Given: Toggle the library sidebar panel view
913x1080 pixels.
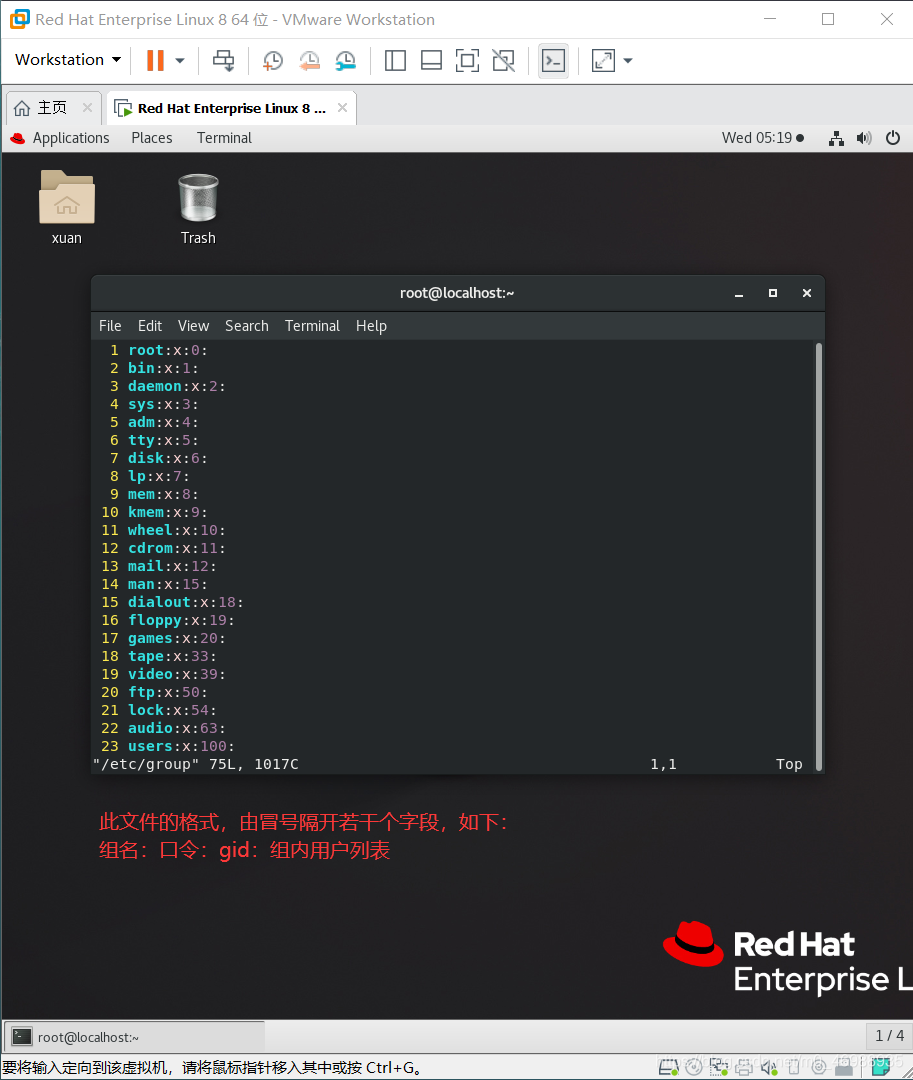Looking at the screenshot, I should [x=395, y=60].
